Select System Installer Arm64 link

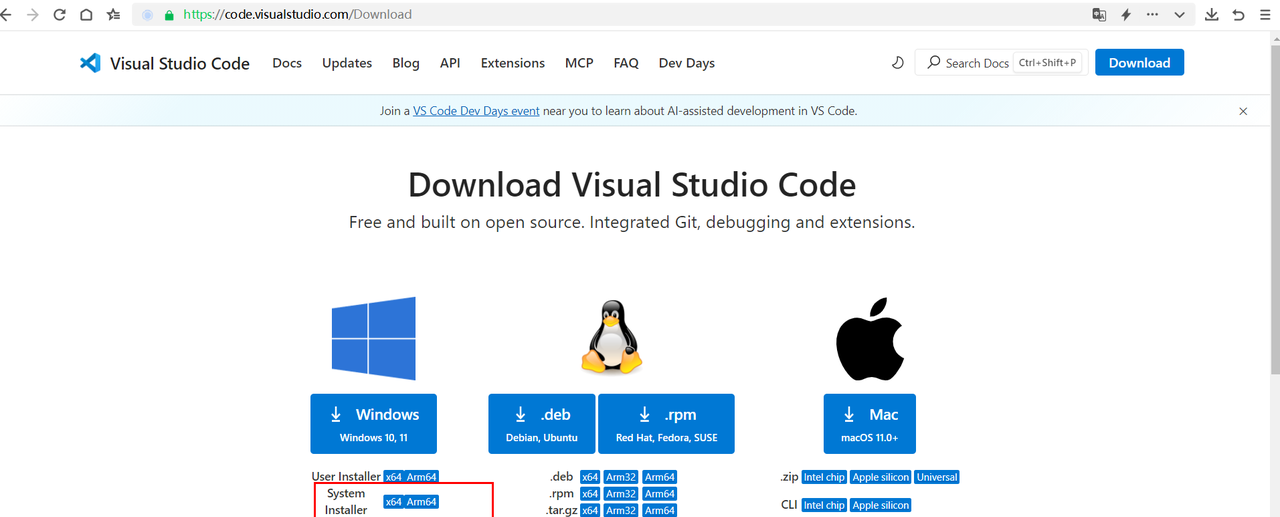pos(422,502)
